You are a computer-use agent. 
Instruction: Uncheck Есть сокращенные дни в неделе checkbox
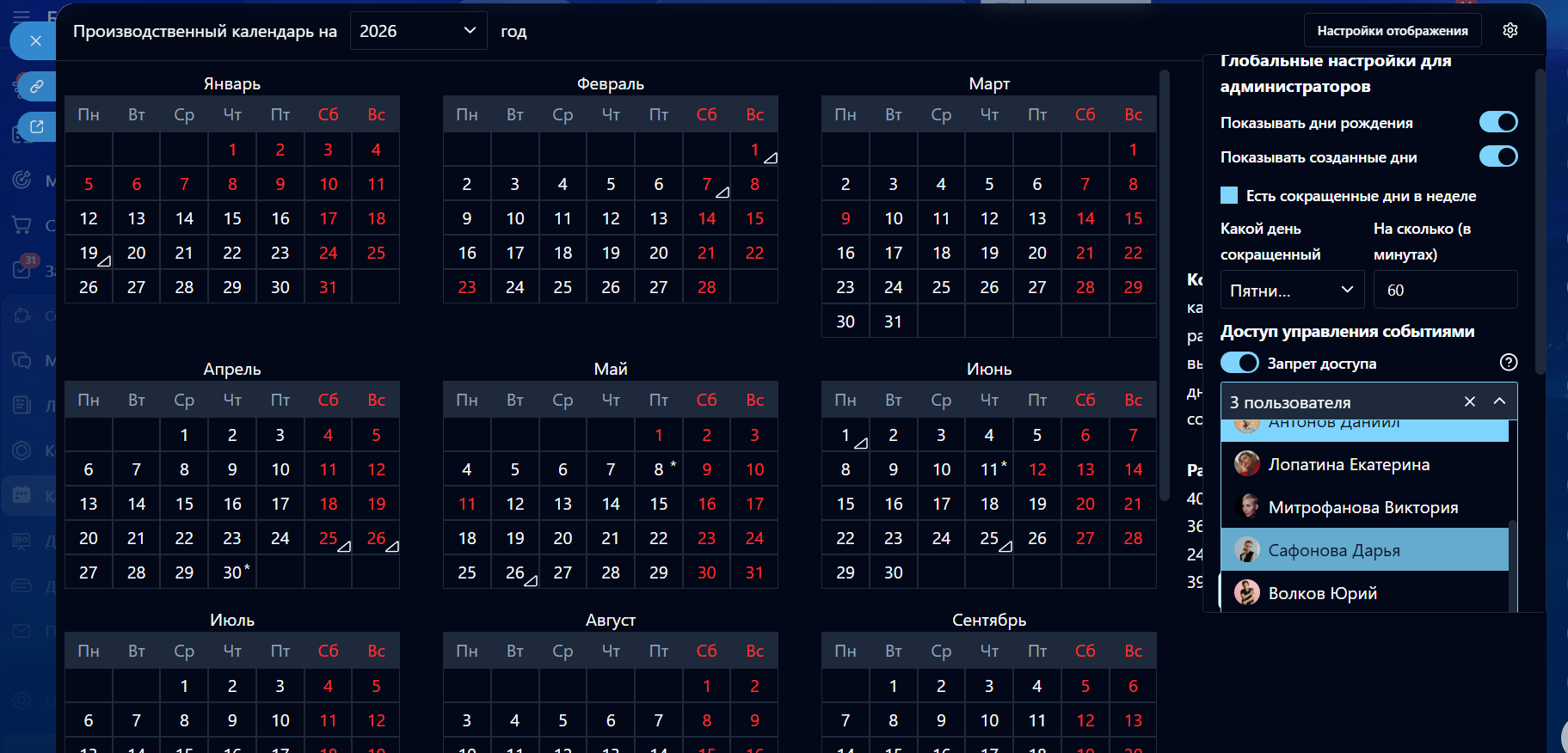pyautogui.click(x=1229, y=195)
